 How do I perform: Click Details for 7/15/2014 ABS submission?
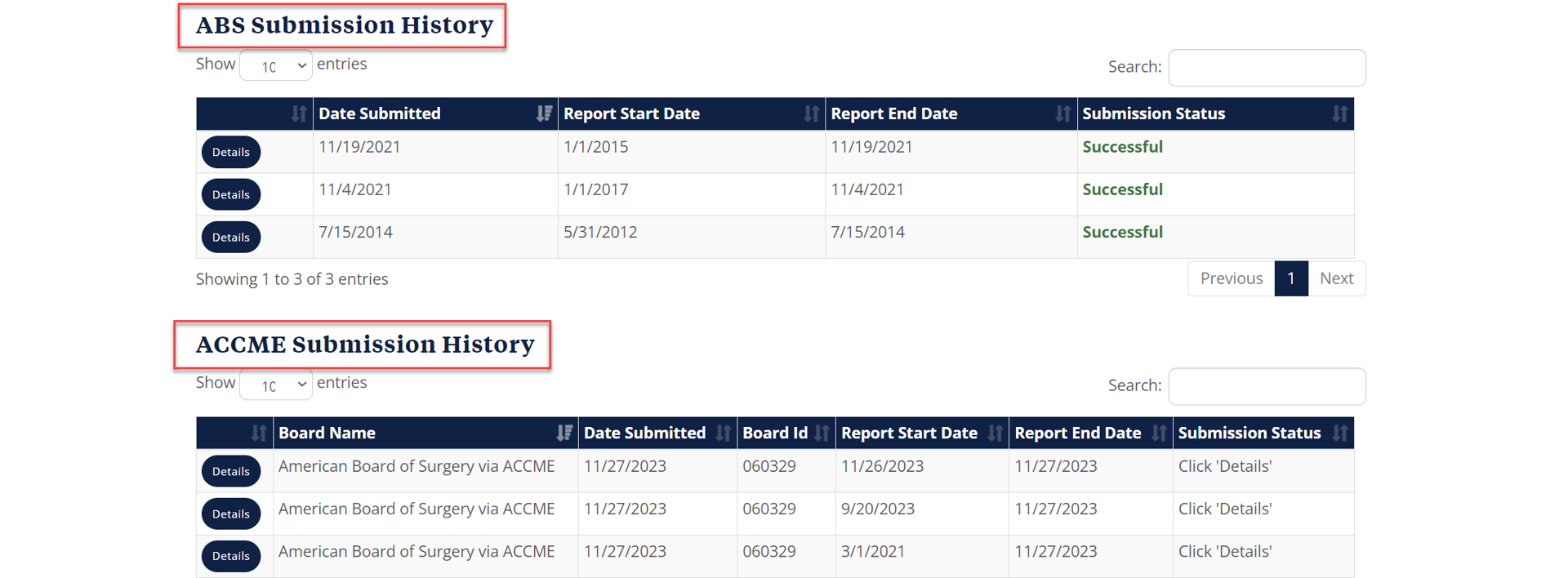tap(231, 237)
